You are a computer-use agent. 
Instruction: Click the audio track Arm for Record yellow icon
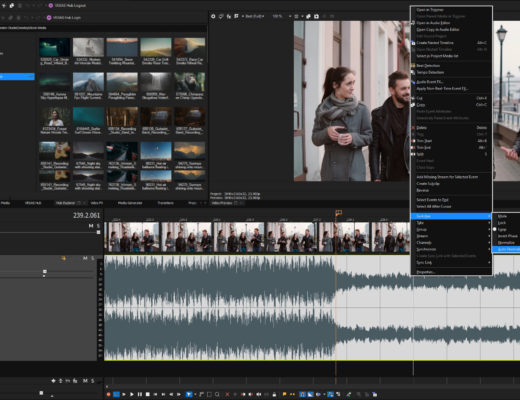(63, 258)
